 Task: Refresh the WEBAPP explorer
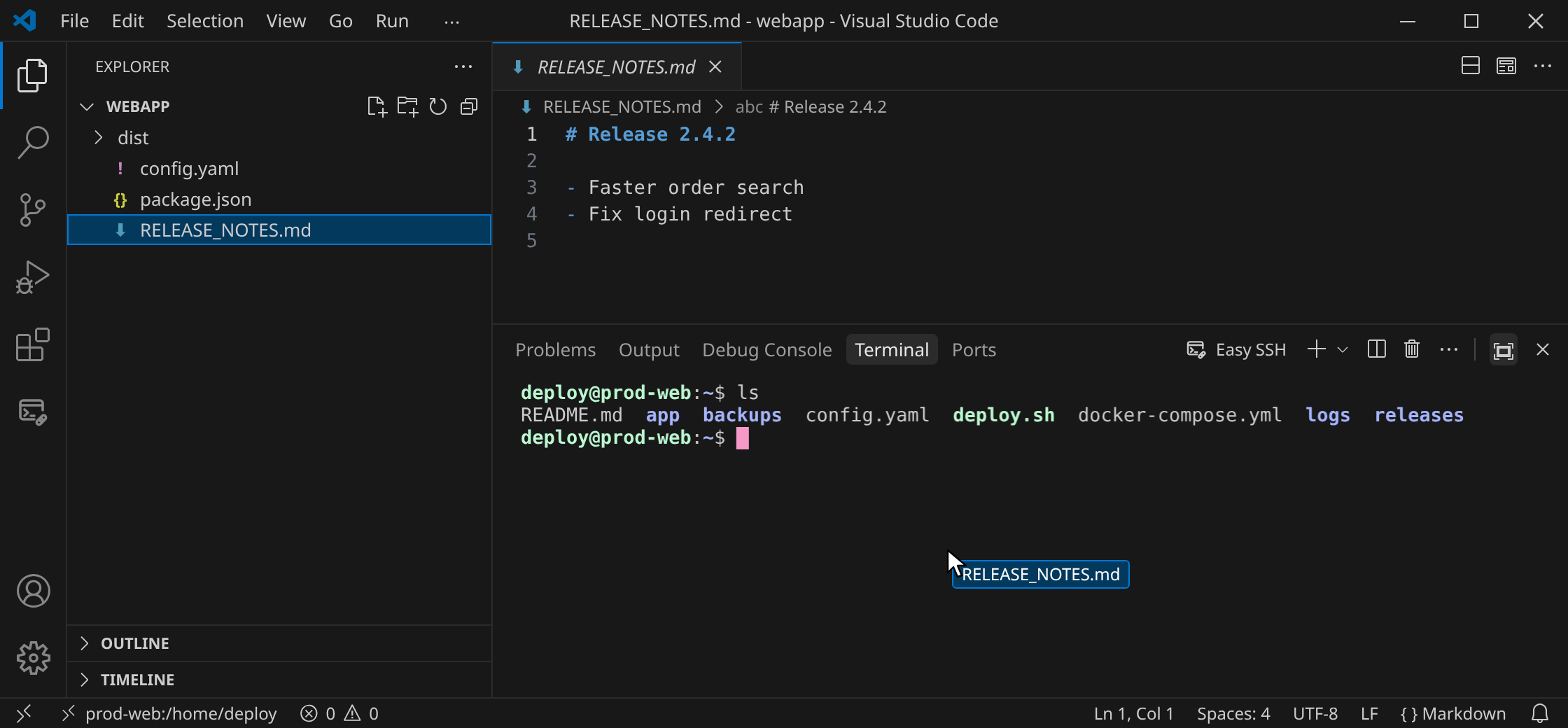click(x=438, y=106)
